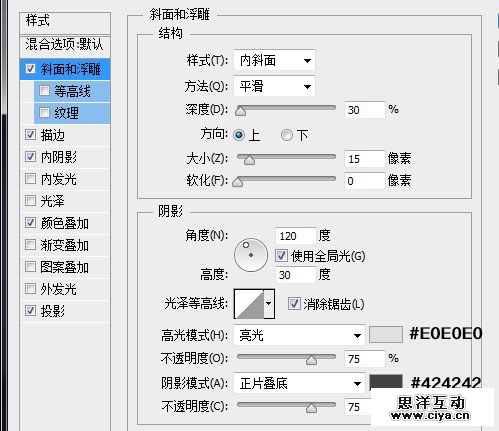
Task: Open the 阴影模式 dropdown showing 正片叠底
Action: 299,383
